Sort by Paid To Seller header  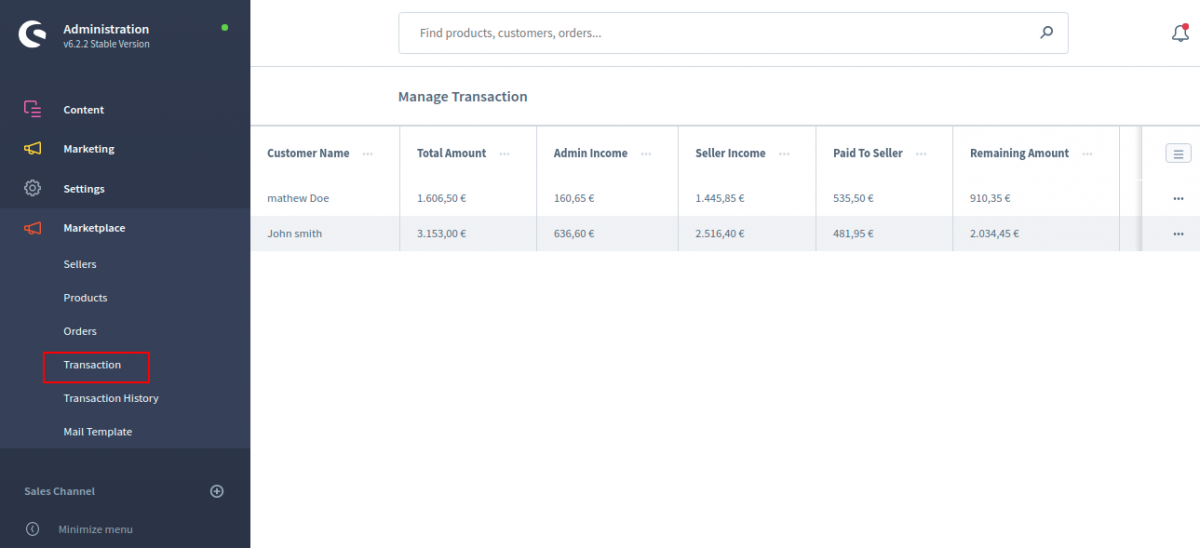[868, 153]
